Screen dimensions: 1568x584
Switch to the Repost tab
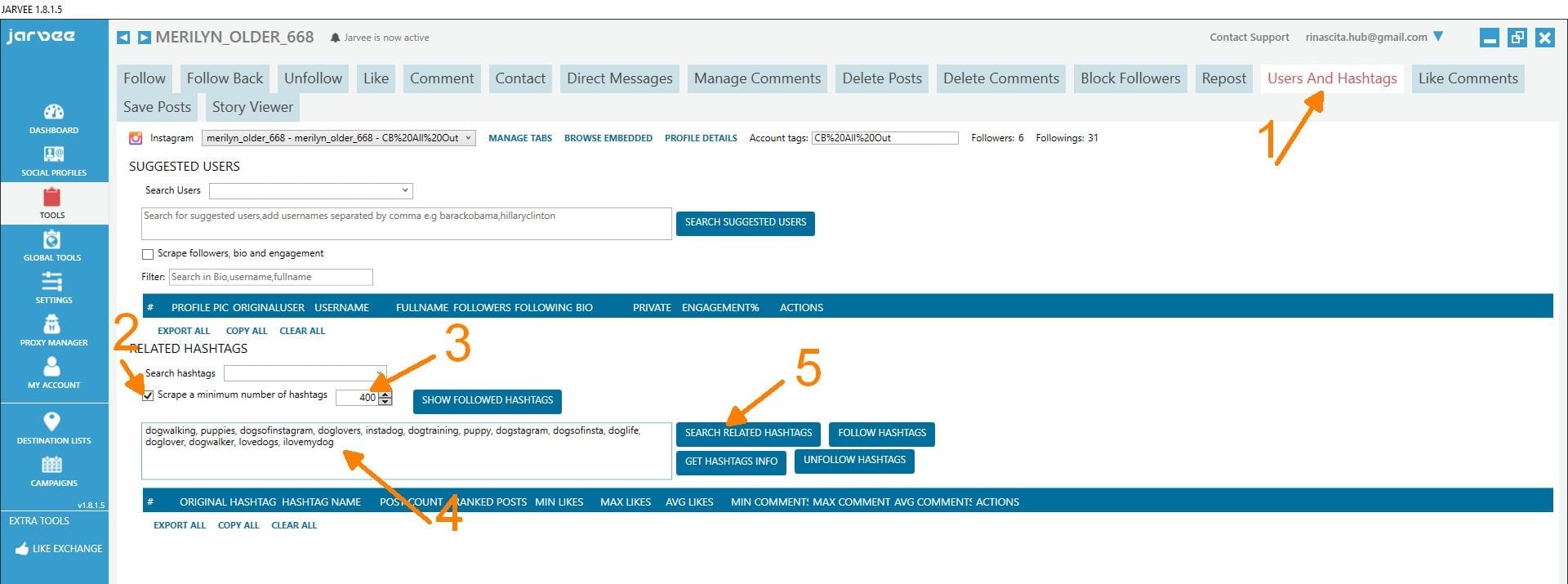(1223, 78)
